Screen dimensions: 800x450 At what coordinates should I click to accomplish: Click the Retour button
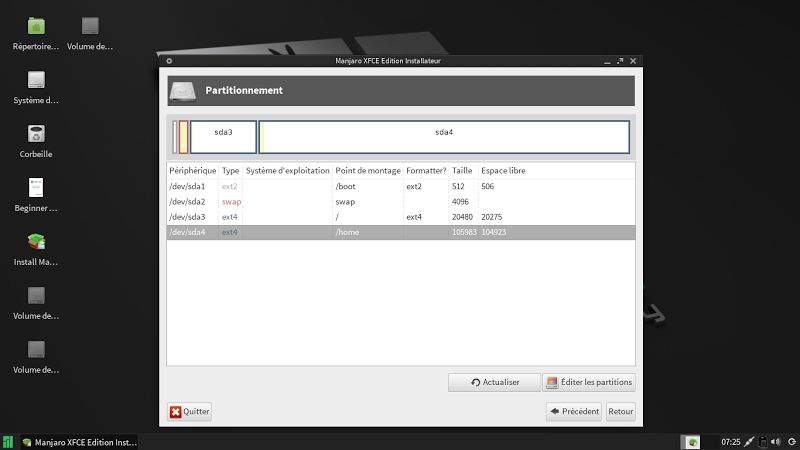620,411
